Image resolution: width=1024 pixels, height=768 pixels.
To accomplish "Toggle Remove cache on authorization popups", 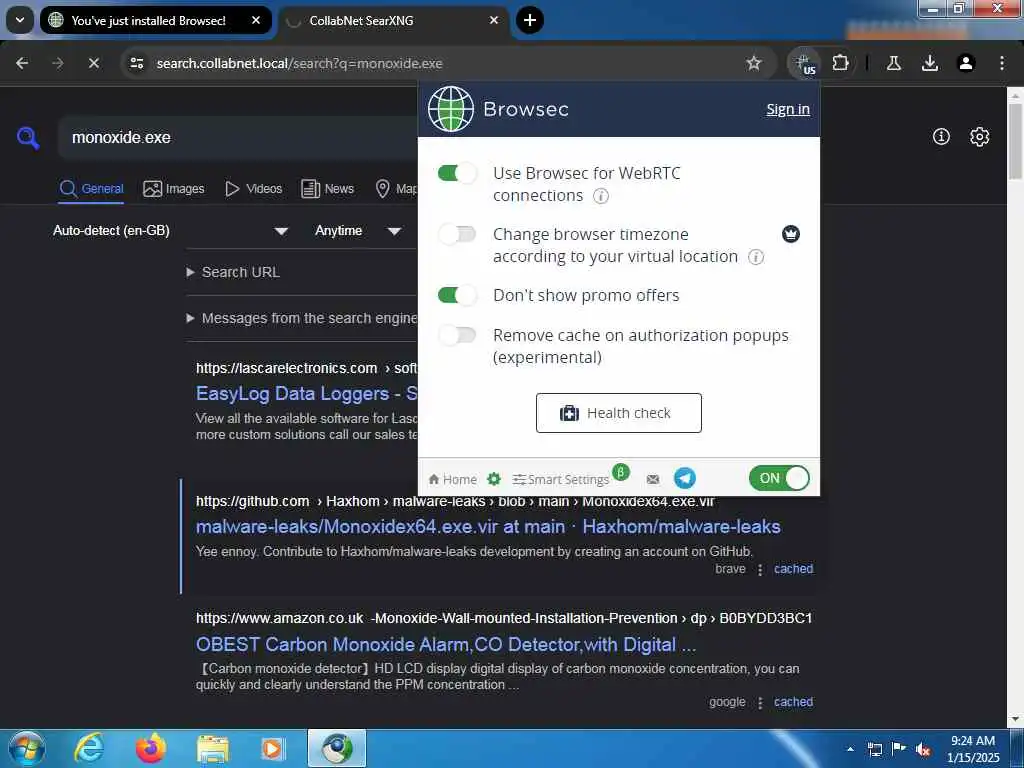I will pyautogui.click(x=457, y=335).
